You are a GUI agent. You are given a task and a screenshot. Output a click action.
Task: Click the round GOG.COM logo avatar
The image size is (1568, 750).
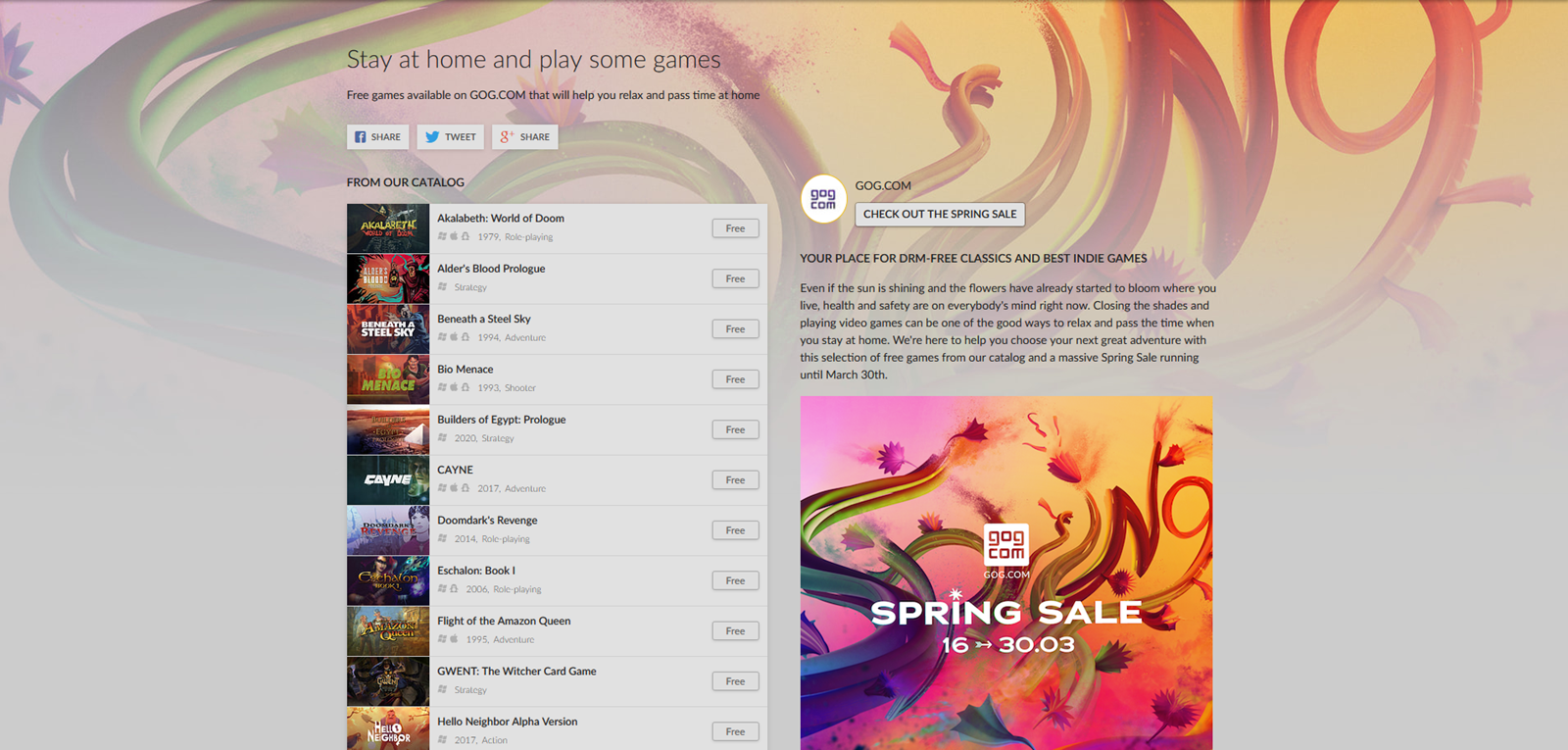(823, 199)
